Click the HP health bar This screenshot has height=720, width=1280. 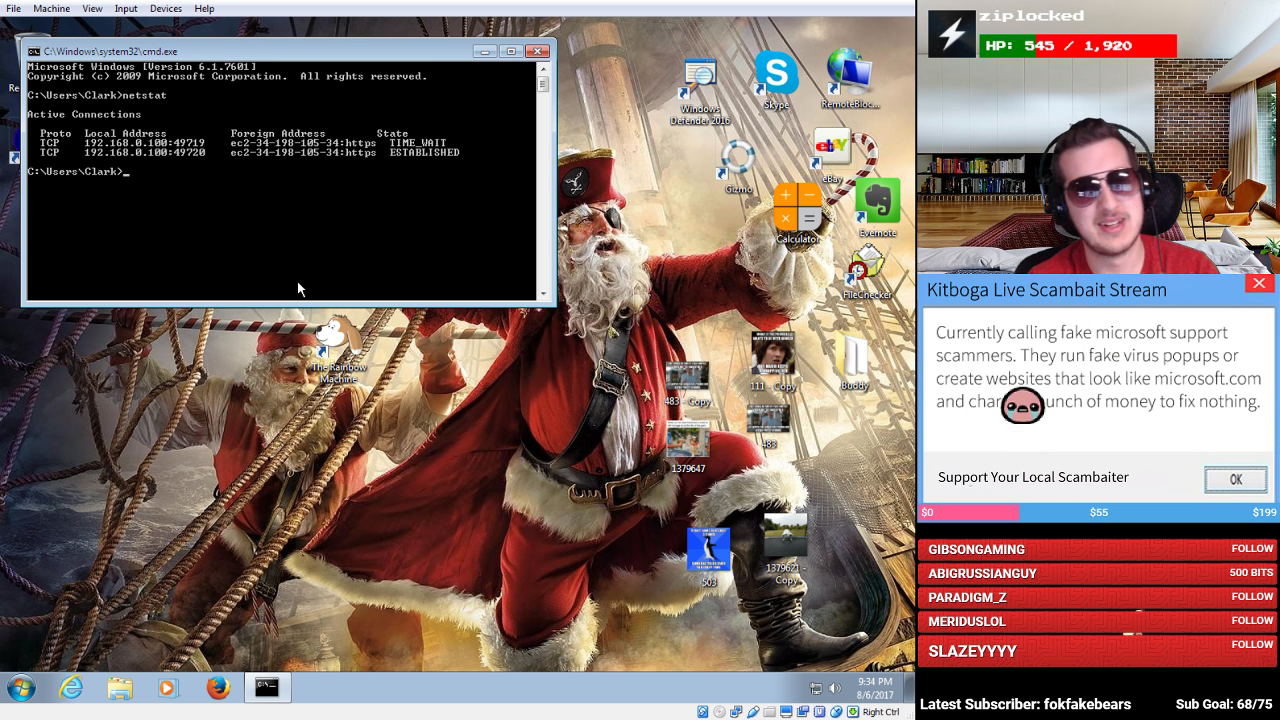pos(1077,46)
